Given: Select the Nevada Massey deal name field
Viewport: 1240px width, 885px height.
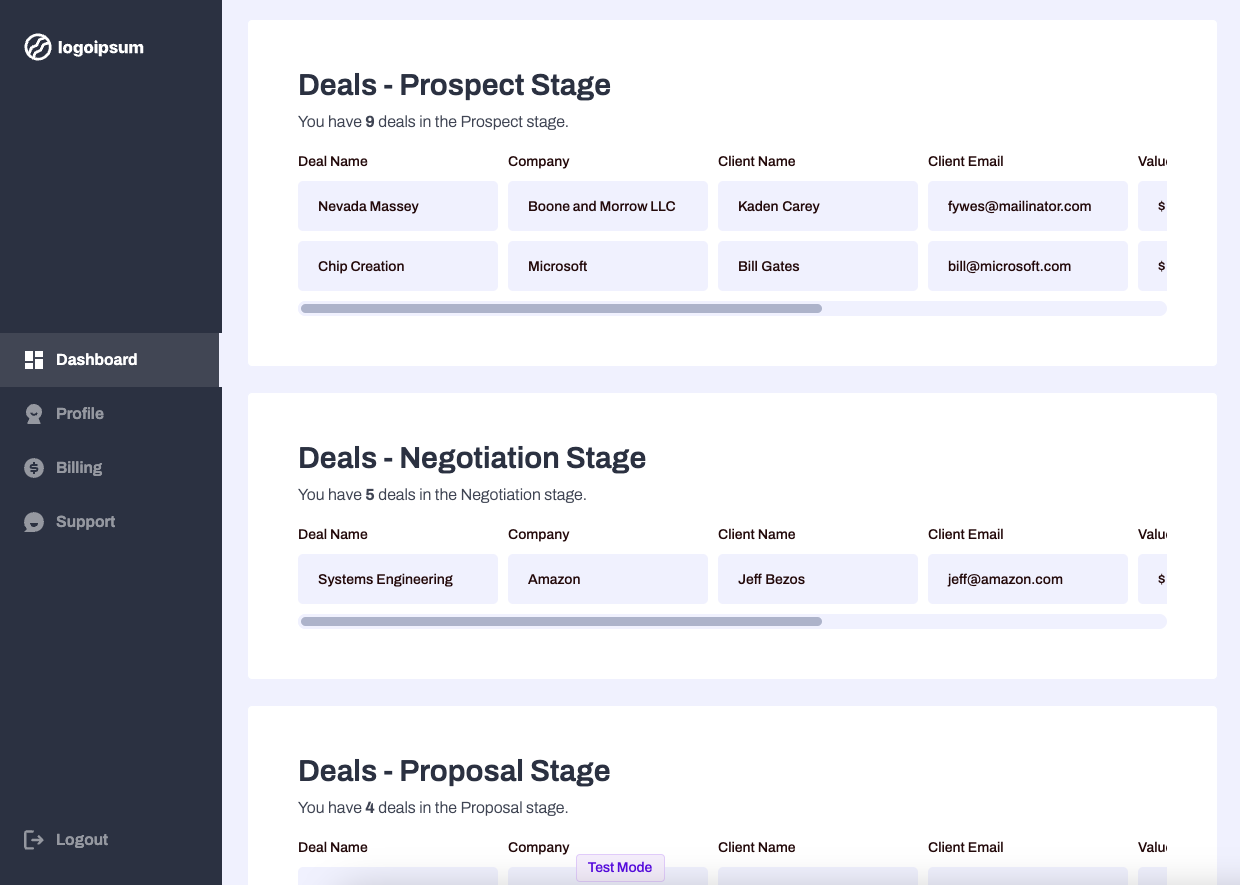Looking at the screenshot, I should tap(398, 207).
